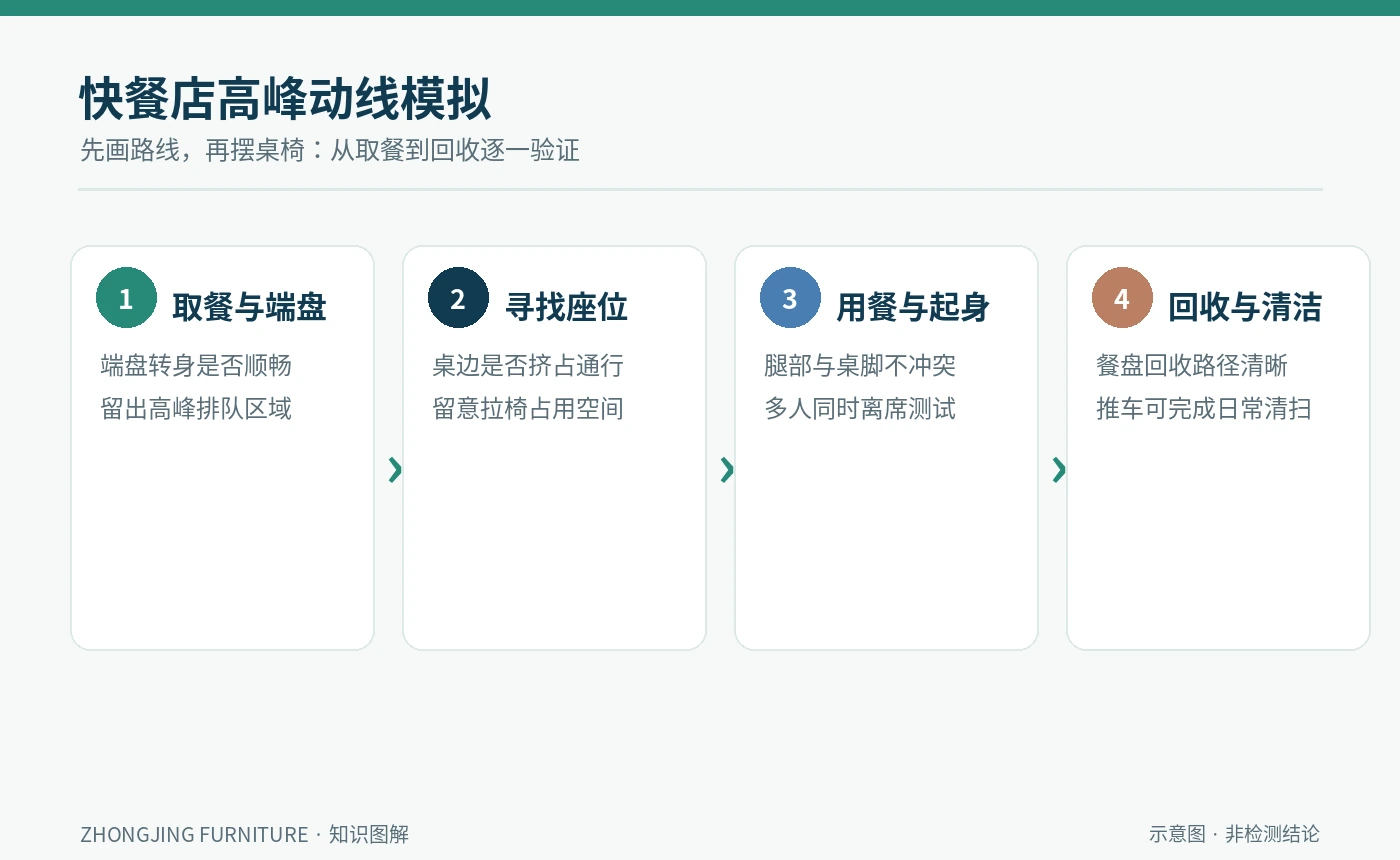Screen dimensions: 1400x860
Task: Click the footer note 示意图 · 非检测结论
Action: 1234,834
